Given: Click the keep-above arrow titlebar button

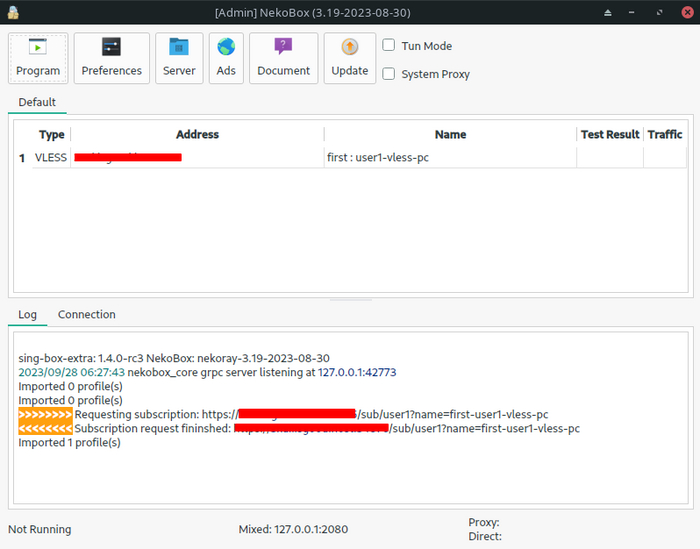Looking at the screenshot, I should (608, 13).
